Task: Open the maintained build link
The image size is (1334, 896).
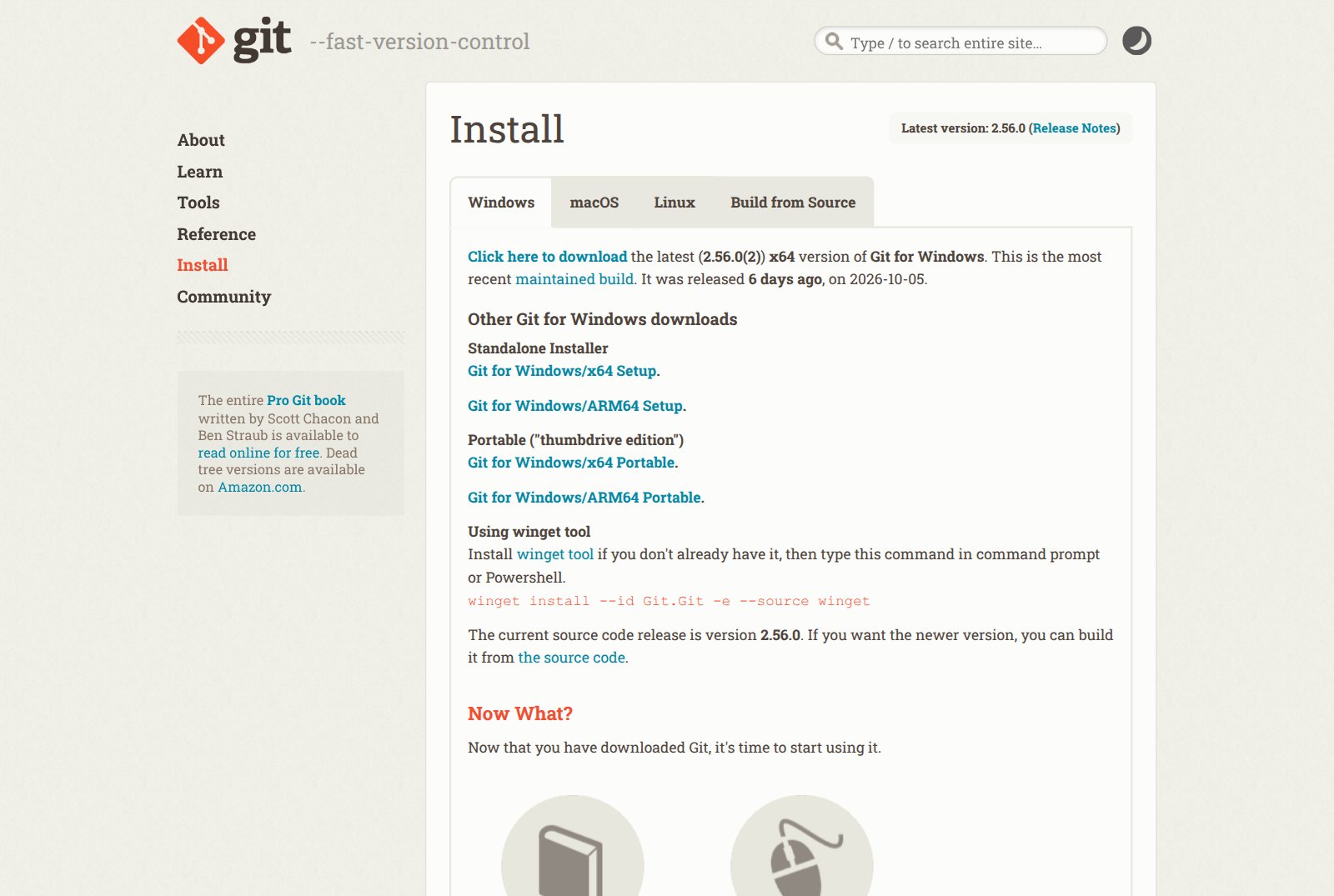Action: point(574,279)
